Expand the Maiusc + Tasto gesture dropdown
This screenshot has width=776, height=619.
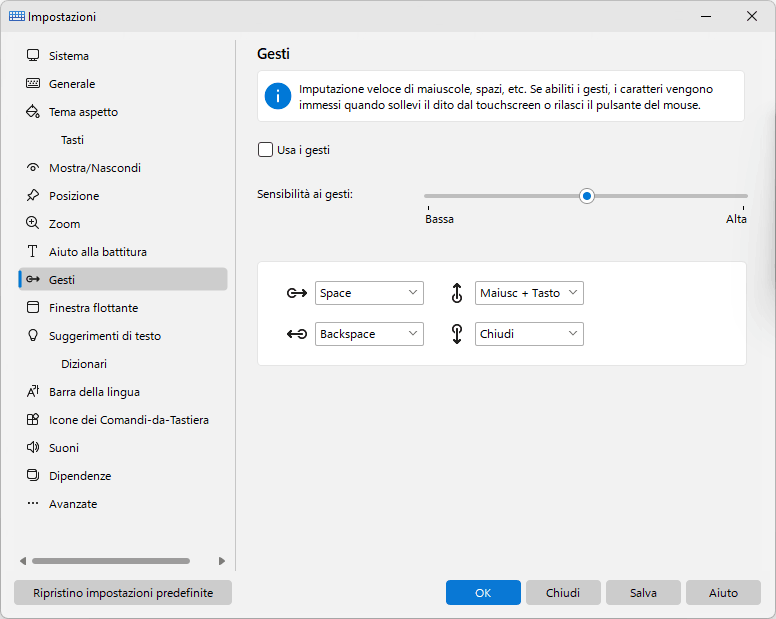tap(529, 293)
